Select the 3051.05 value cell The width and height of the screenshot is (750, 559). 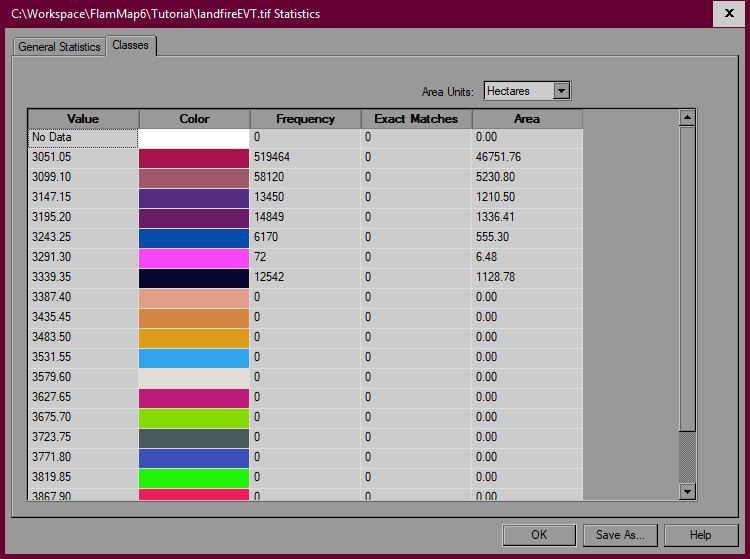point(83,158)
